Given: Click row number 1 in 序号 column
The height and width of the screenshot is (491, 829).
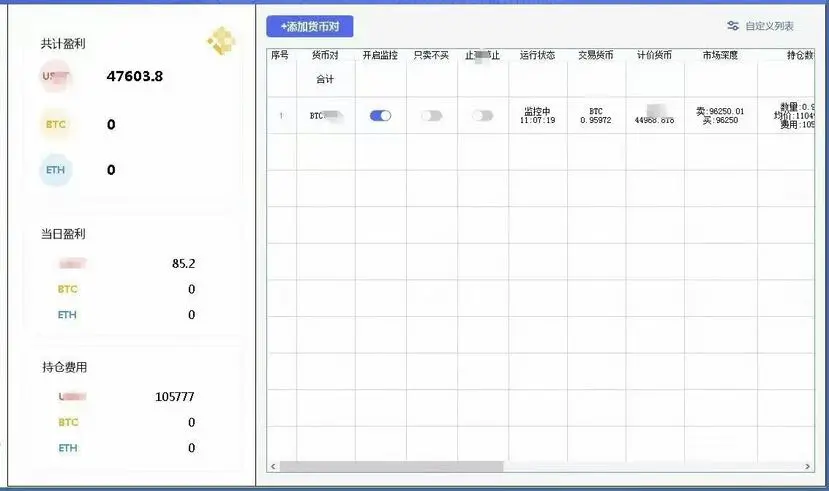Looking at the screenshot, I should 281,115.
